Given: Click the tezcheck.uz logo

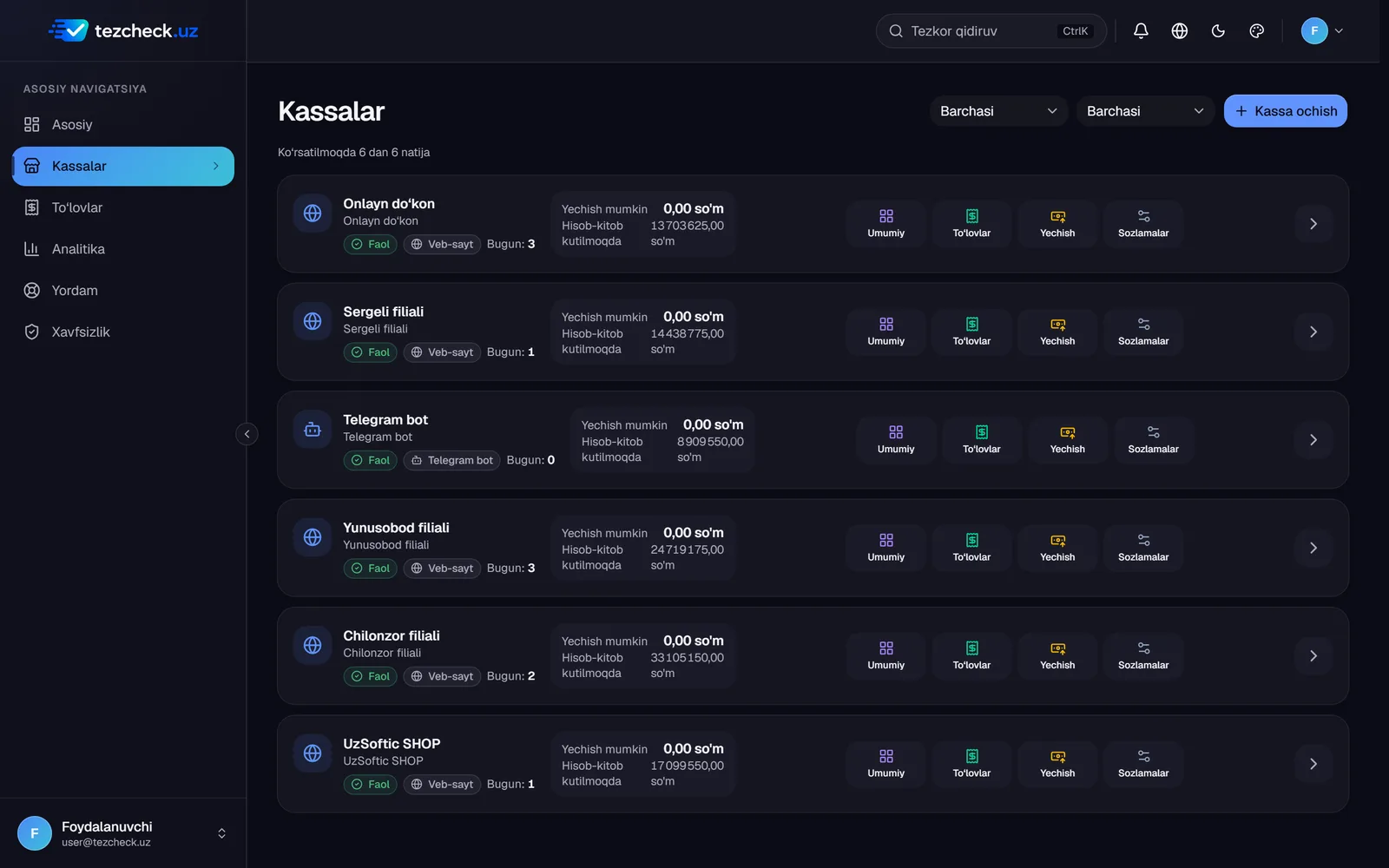Looking at the screenshot, I should point(123,31).
